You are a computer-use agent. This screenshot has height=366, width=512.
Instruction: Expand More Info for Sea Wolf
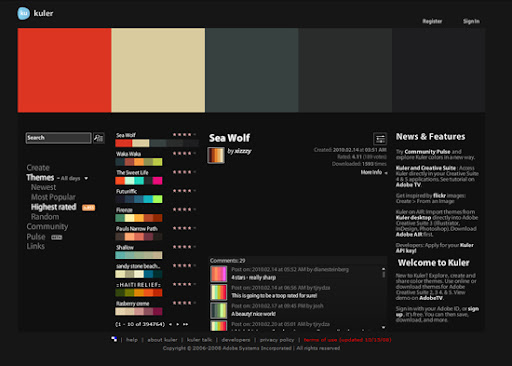[374, 172]
